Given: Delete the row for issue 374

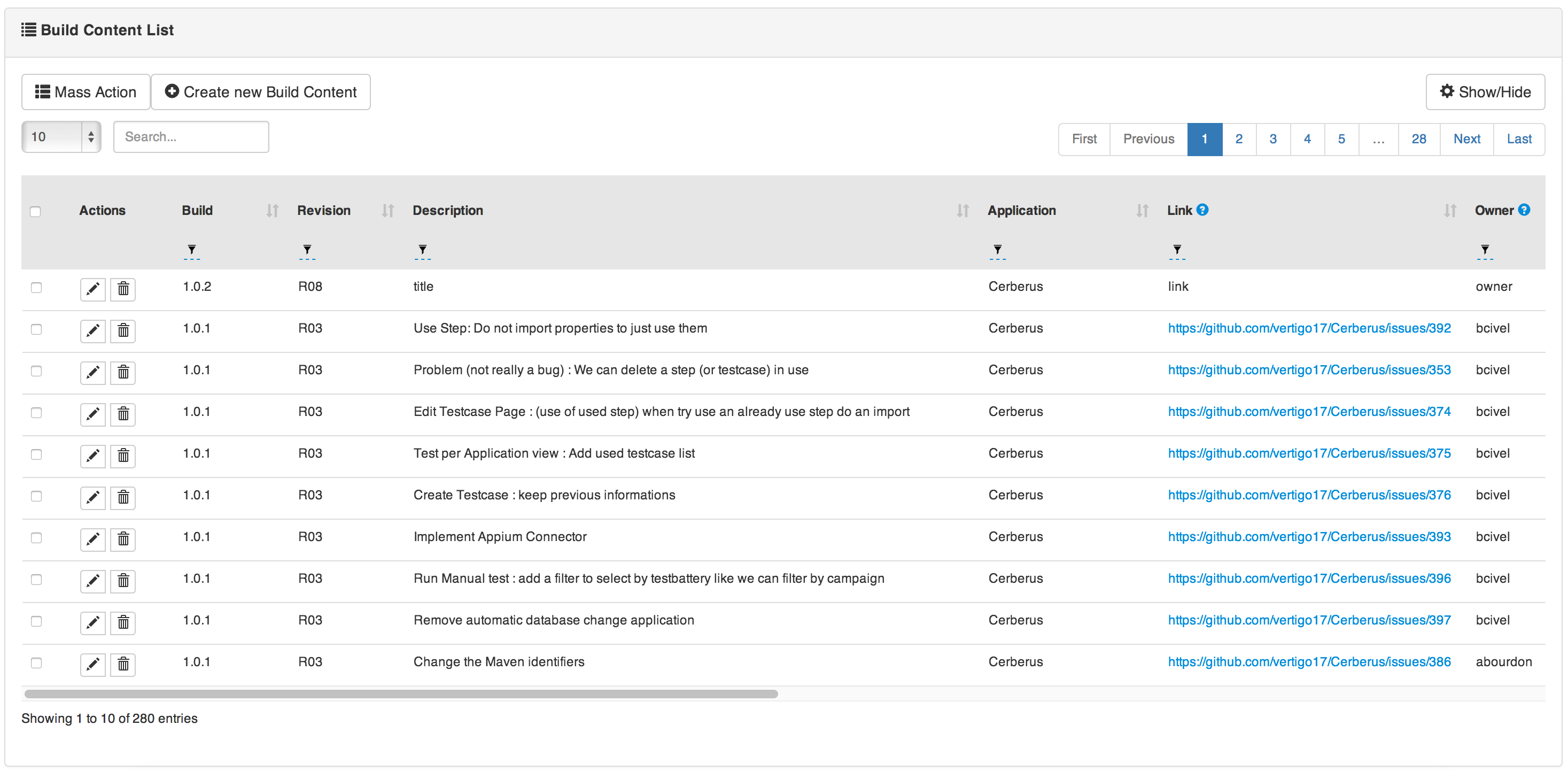Looking at the screenshot, I should point(123,414).
